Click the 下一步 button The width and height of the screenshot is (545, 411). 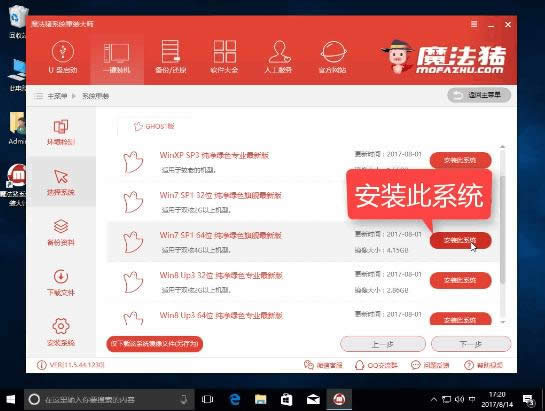(471, 344)
